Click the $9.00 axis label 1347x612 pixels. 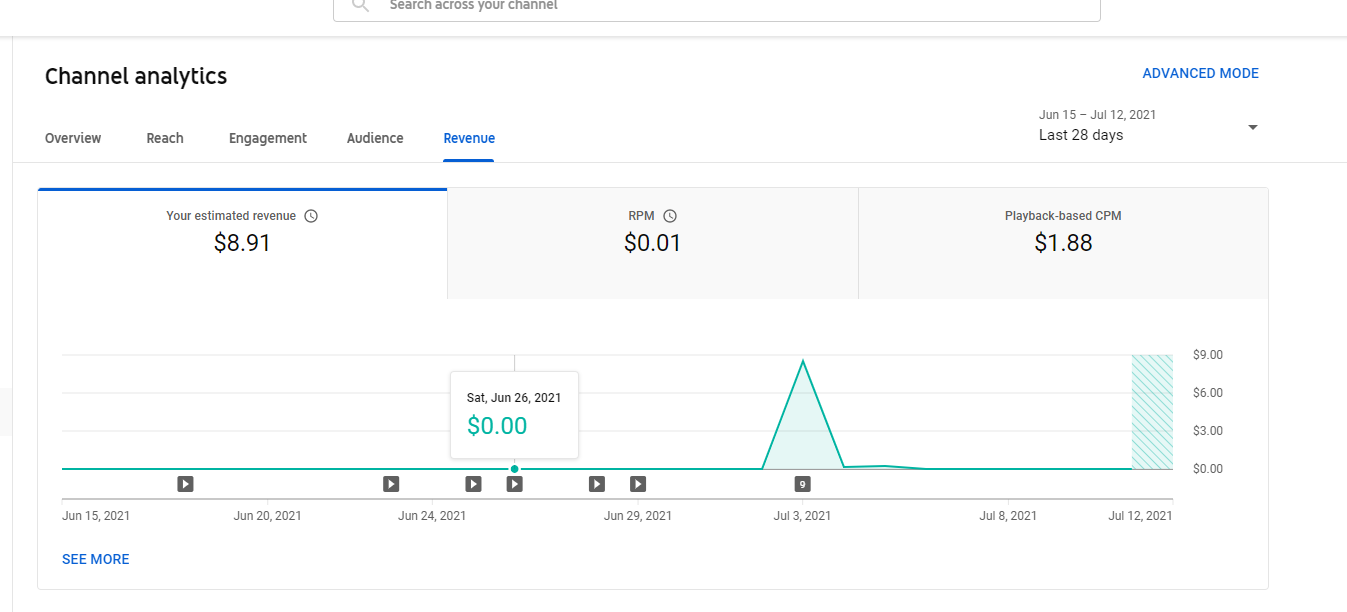click(x=1208, y=355)
